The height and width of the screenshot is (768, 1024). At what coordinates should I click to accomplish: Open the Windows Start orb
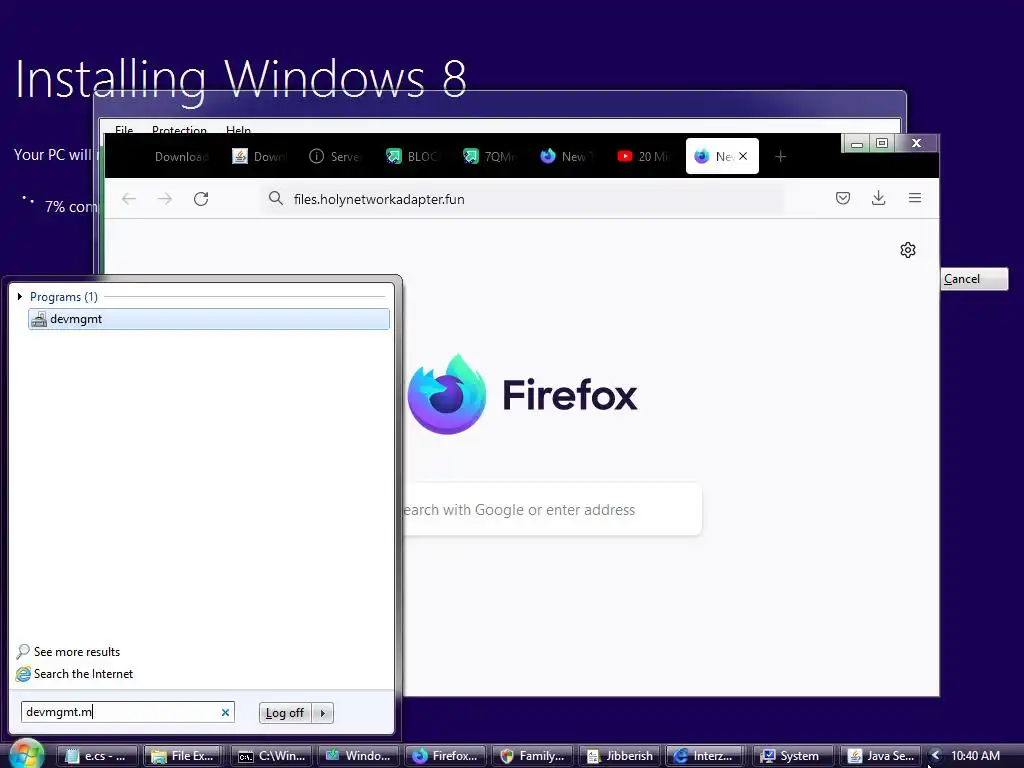[27, 754]
